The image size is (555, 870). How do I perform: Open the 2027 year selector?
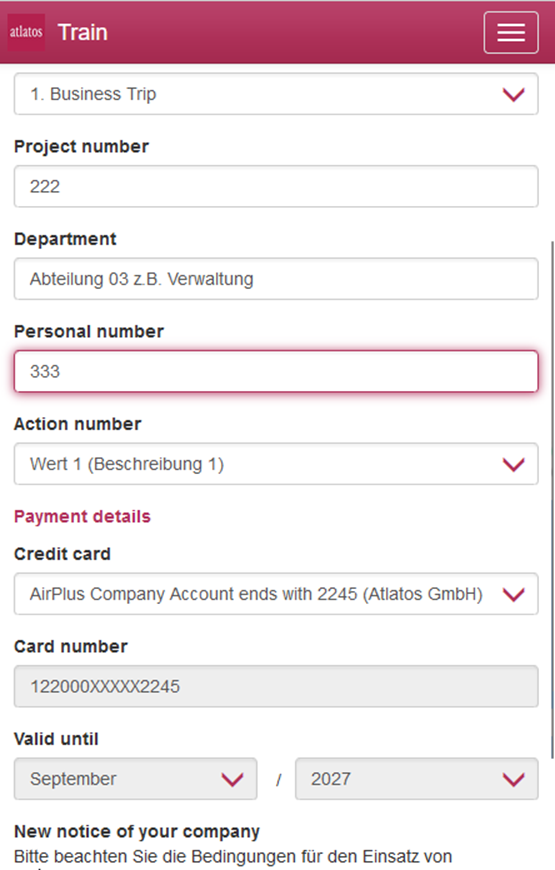point(416,779)
